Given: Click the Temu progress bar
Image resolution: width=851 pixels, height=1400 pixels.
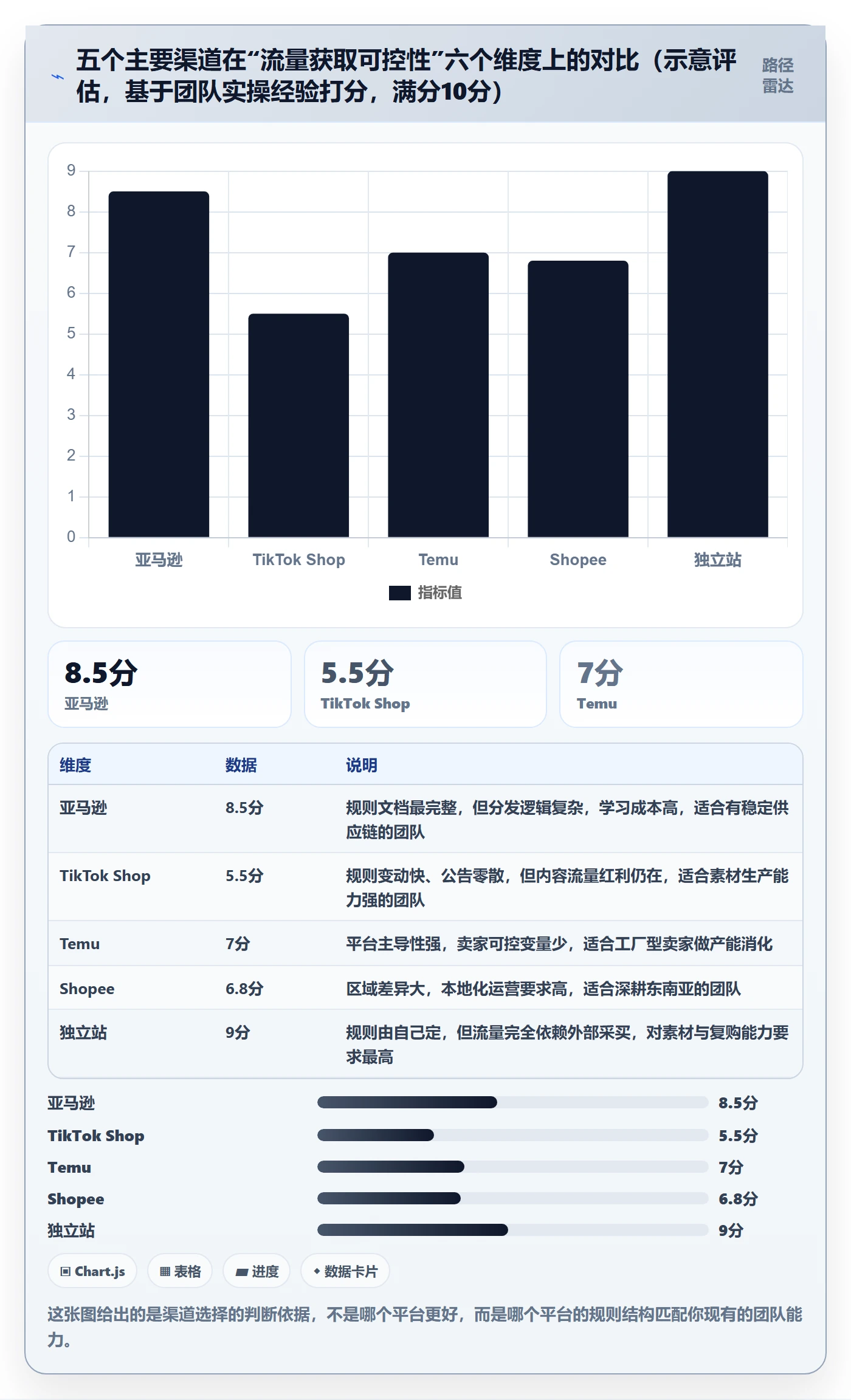Looking at the screenshot, I should (x=513, y=1167).
